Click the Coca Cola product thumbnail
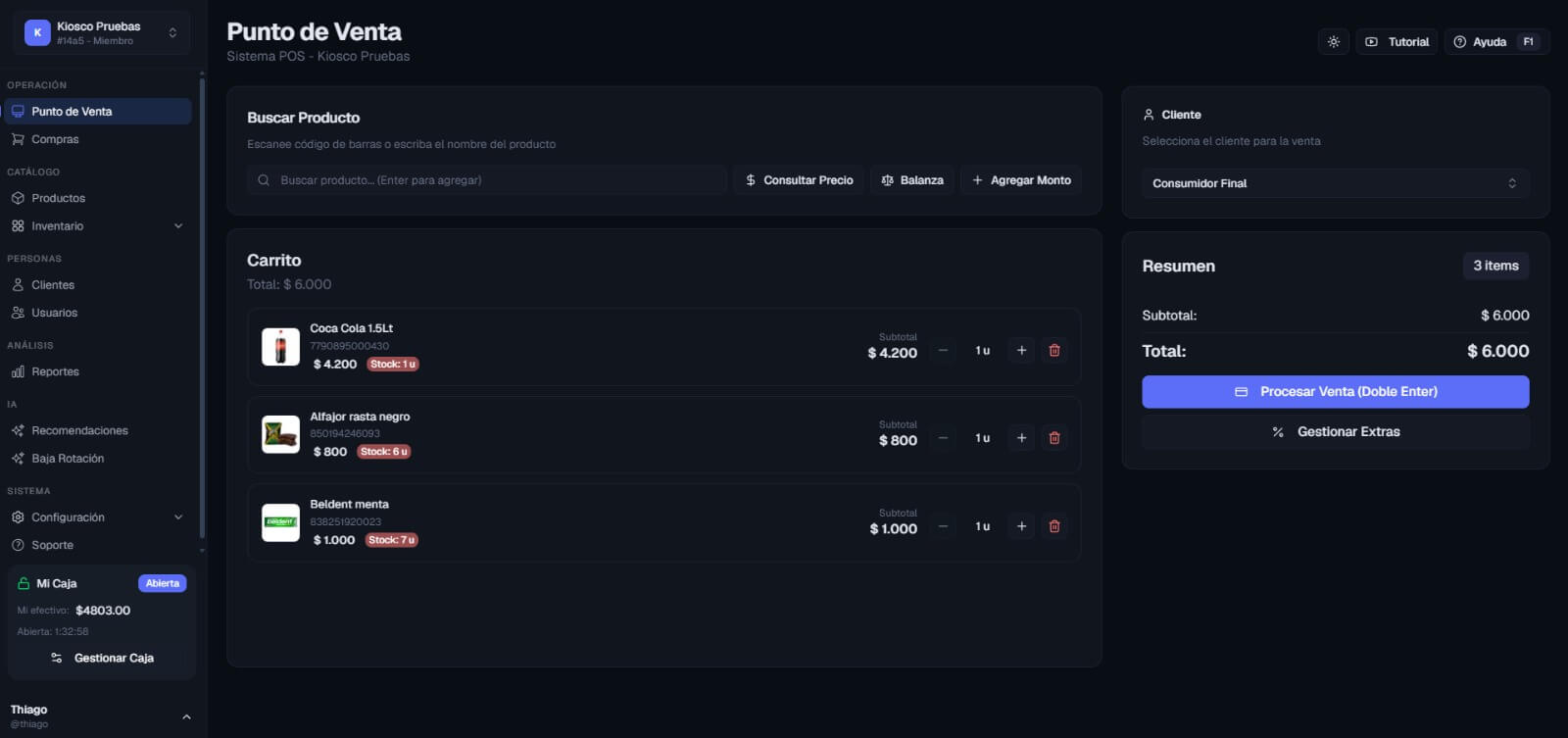The height and width of the screenshot is (738, 1568). (x=280, y=347)
